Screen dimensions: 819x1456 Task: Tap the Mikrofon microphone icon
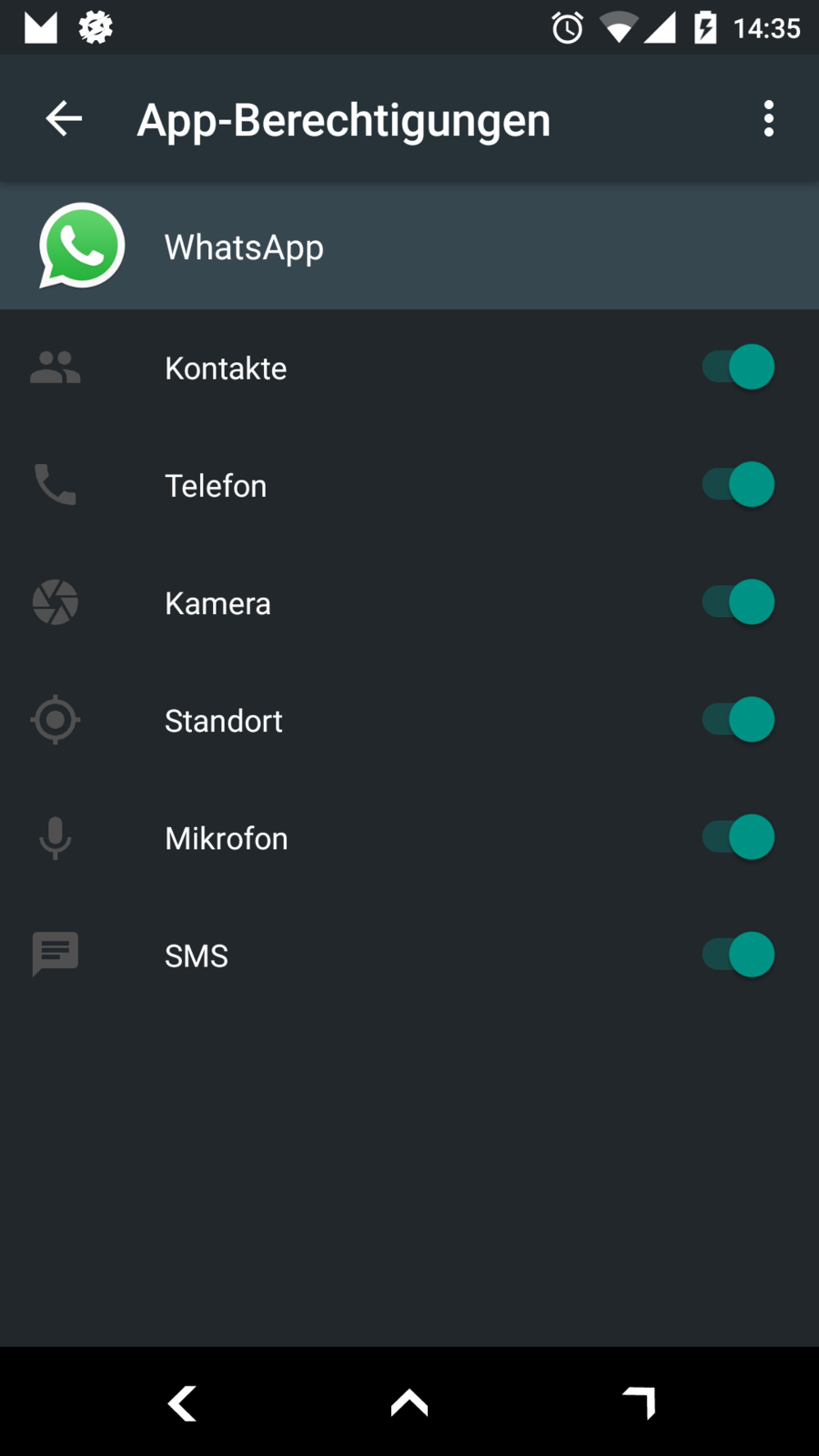click(x=56, y=837)
